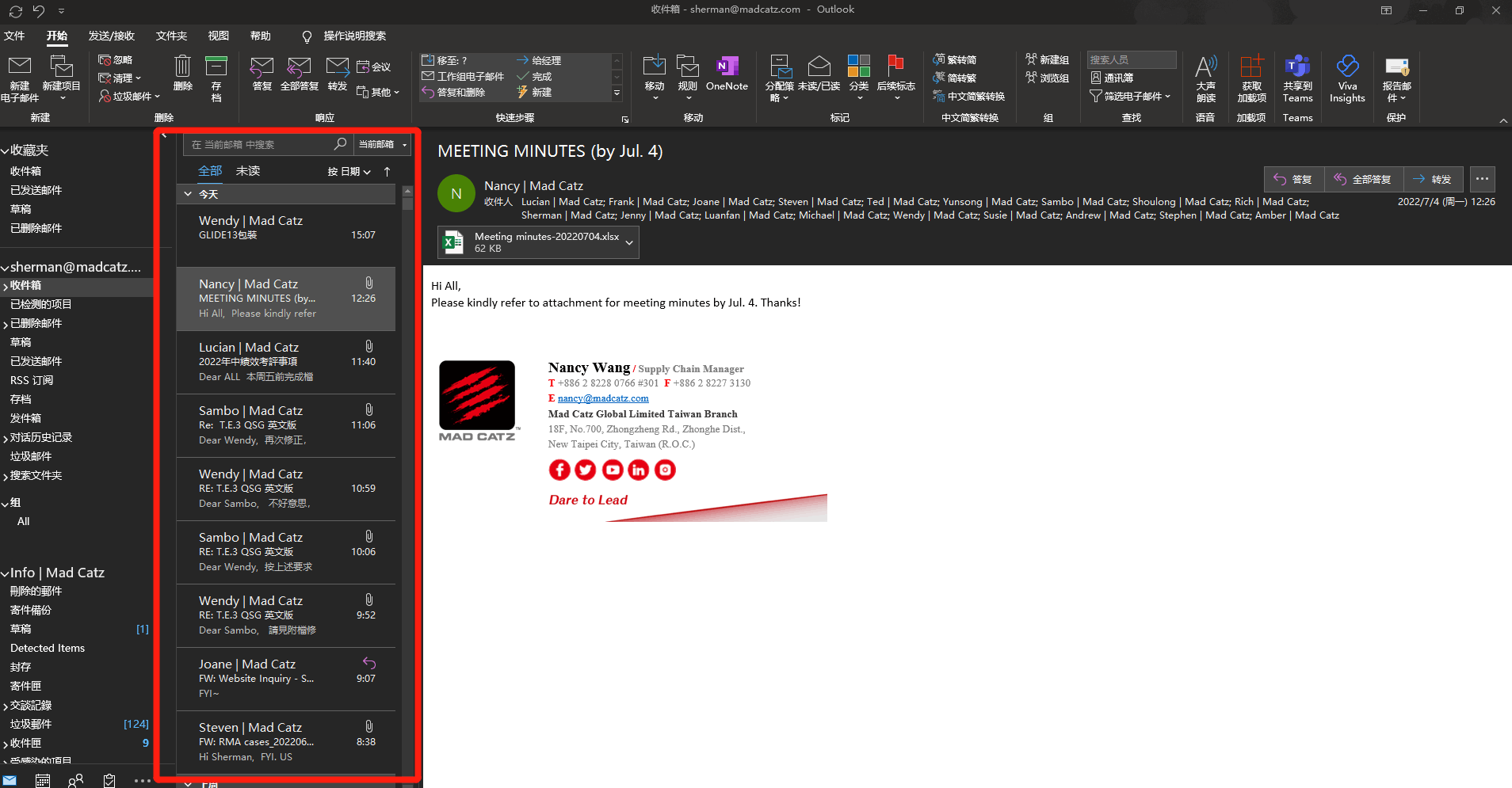Switch to the View (视图) ribbon tab
This screenshot has height=788, width=1512.
218,36
